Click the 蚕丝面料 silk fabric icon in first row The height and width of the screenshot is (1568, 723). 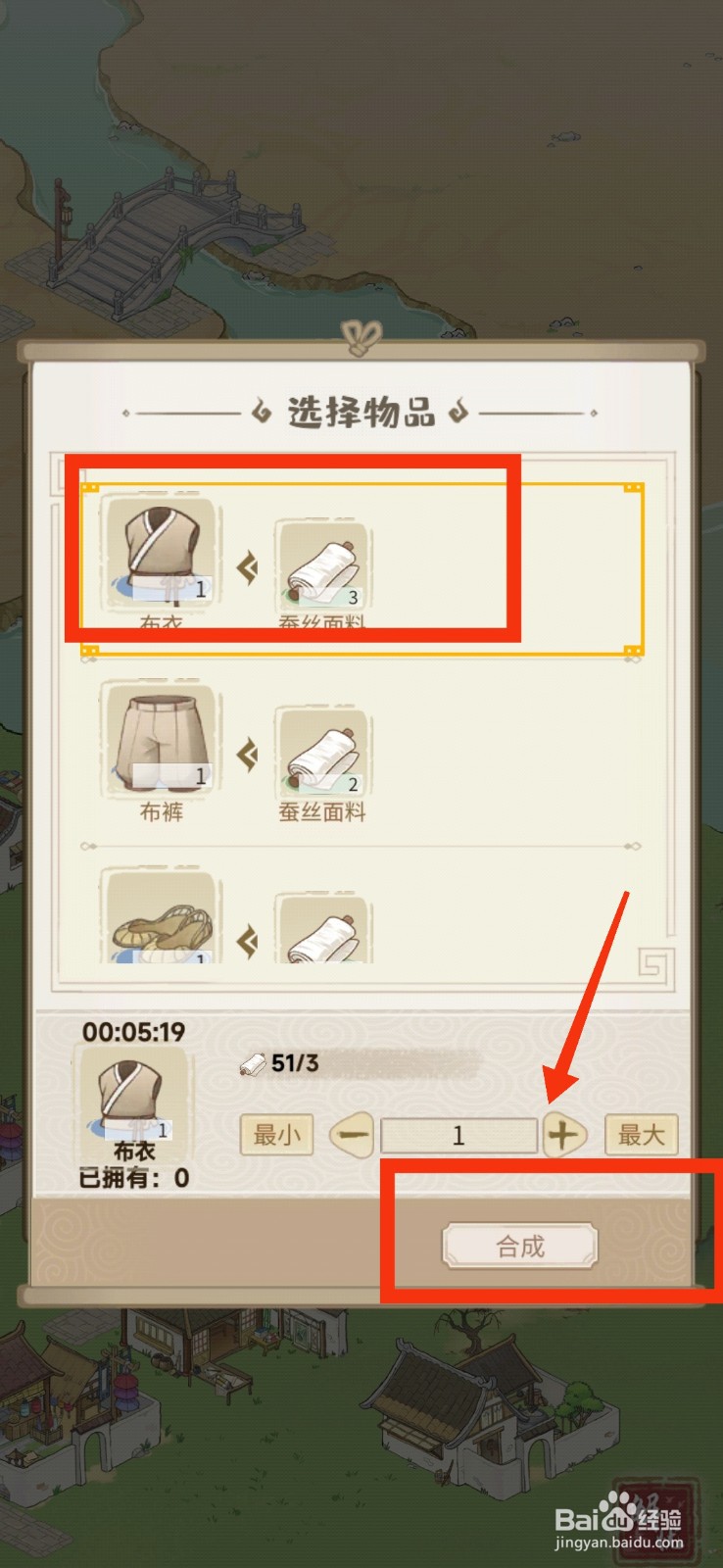click(x=322, y=563)
